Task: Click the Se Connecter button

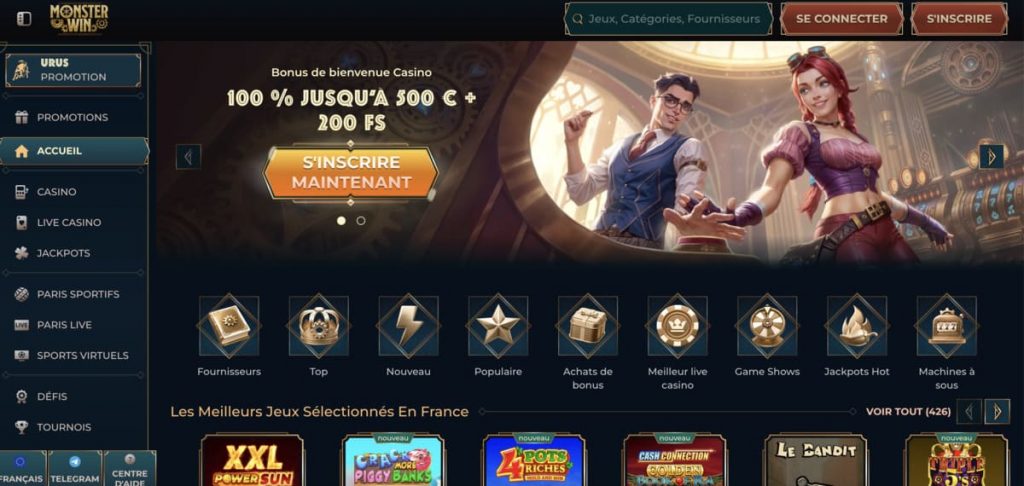Action: (x=842, y=19)
